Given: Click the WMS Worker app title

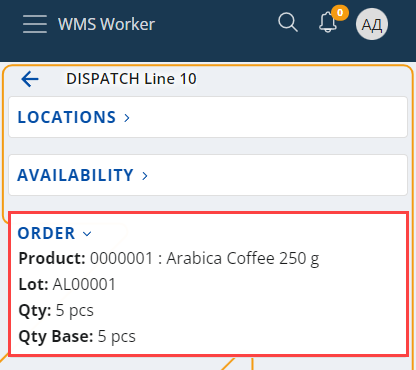Looking at the screenshot, I should pyautogui.click(x=106, y=24).
